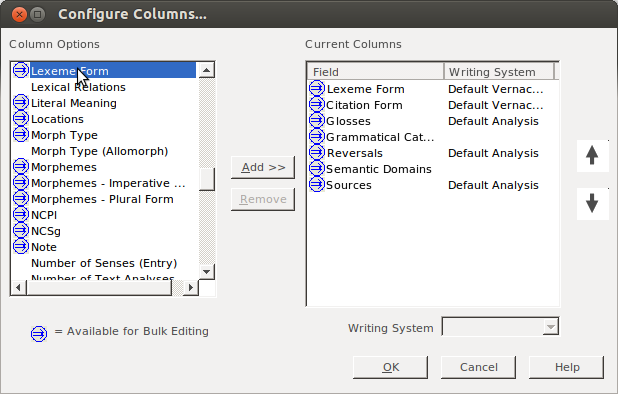618x394 pixels.
Task: Open the Writing System dropdown
Action: [x=551, y=327]
